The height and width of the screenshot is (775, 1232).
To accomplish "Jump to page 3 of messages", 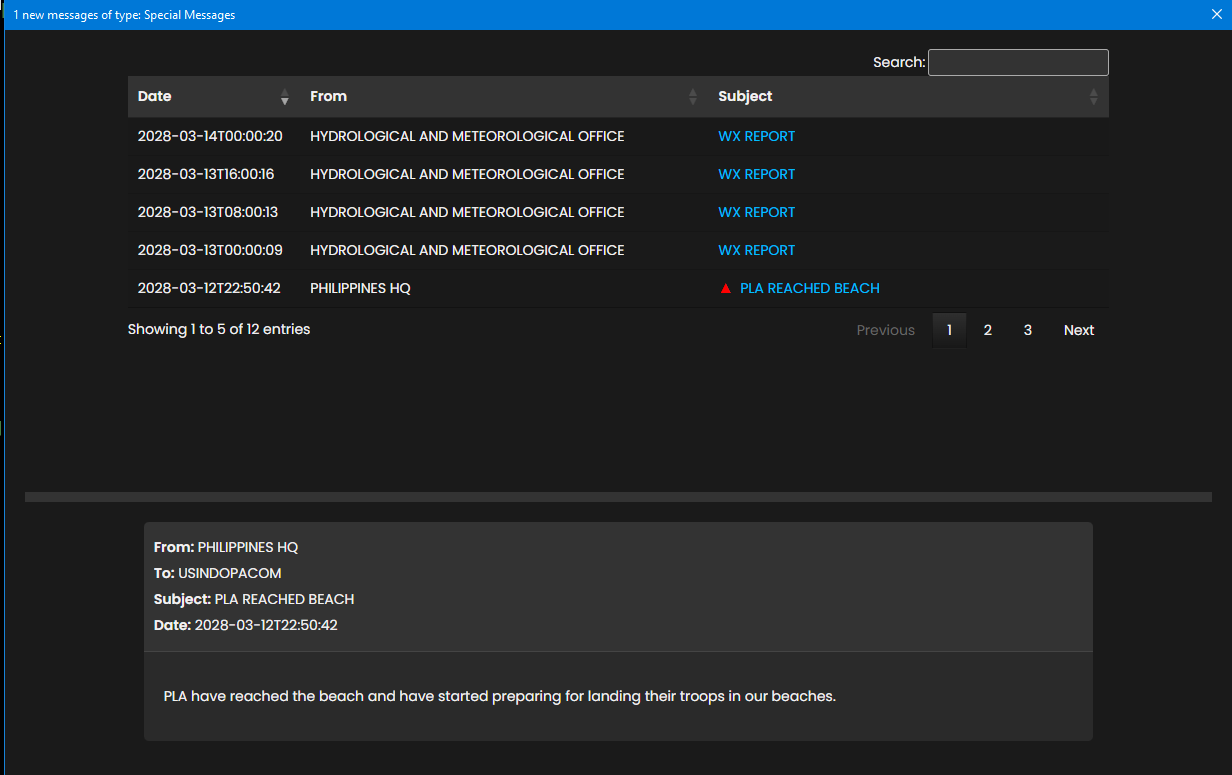I will click(1028, 330).
